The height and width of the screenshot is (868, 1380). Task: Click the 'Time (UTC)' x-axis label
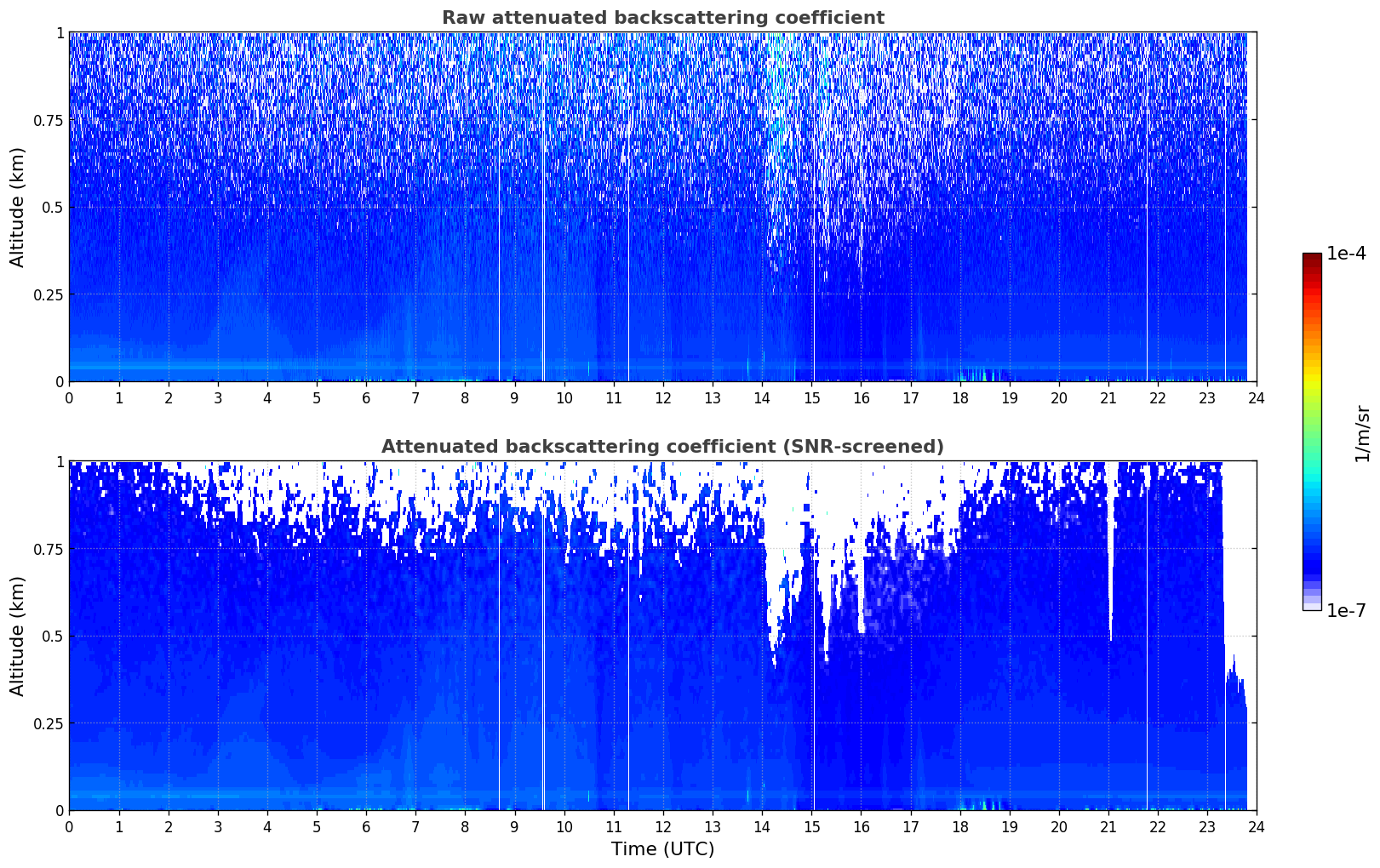[x=662, y=848]
